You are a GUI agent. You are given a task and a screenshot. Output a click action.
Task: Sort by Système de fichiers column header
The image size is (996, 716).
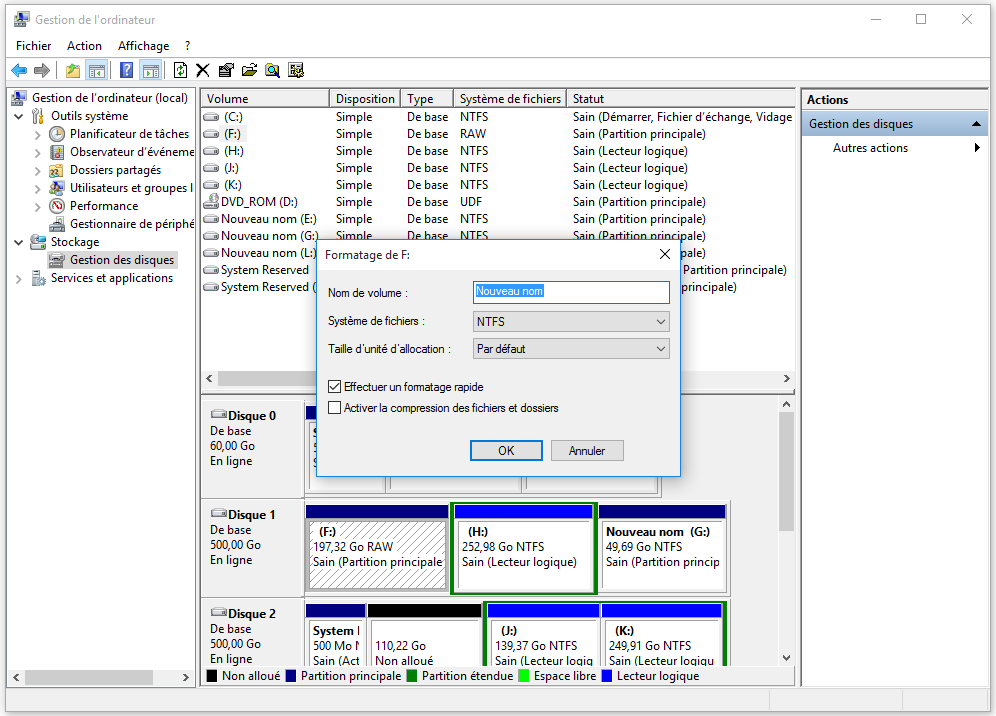[x=510, y=98]
